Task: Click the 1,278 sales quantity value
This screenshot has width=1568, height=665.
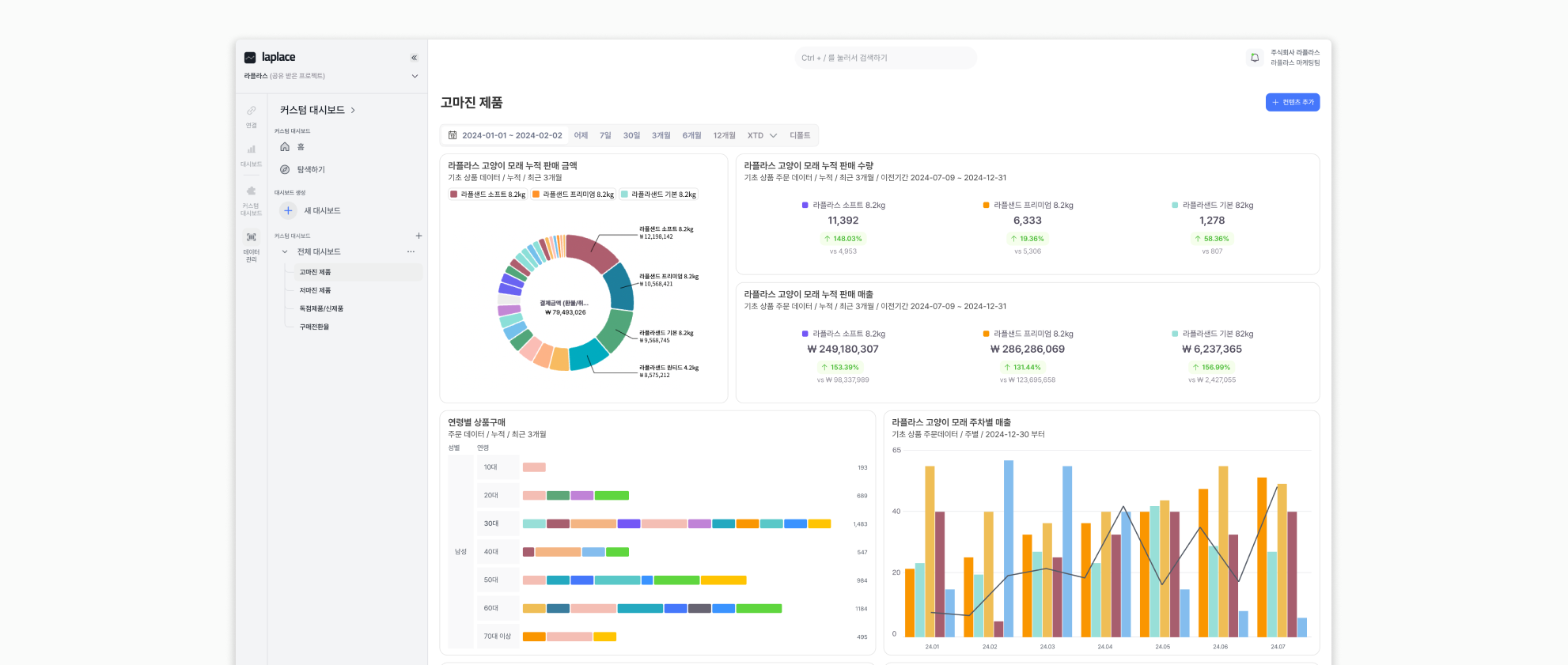Action: point(1211,221)
